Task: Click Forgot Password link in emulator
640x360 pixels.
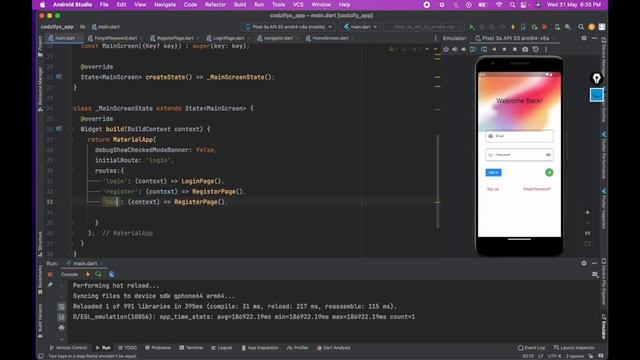Action: pyautogui.click(x=537, y=189)
